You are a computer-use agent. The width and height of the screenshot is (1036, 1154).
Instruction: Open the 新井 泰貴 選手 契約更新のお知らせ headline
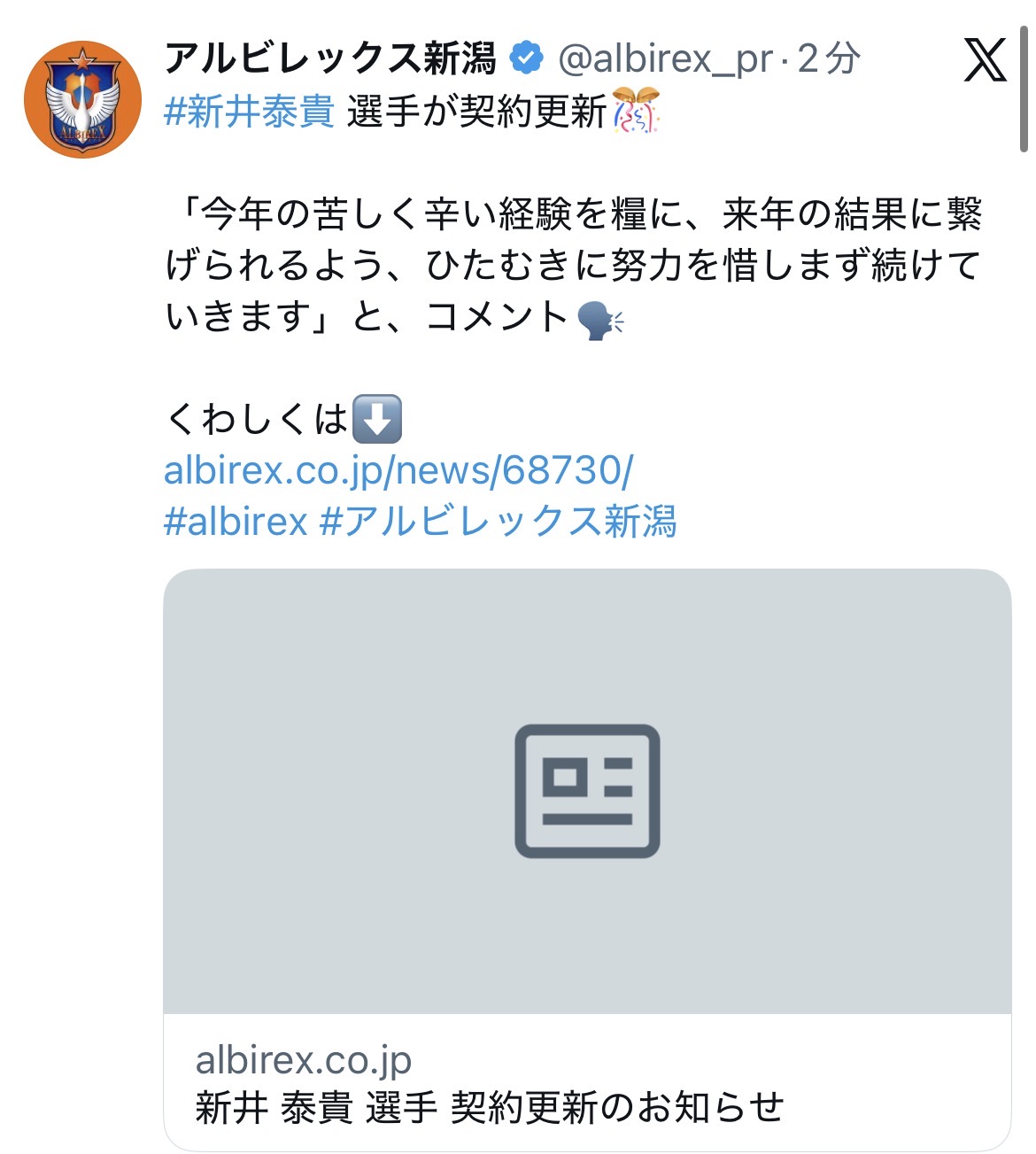click(x=490, y=1107)
